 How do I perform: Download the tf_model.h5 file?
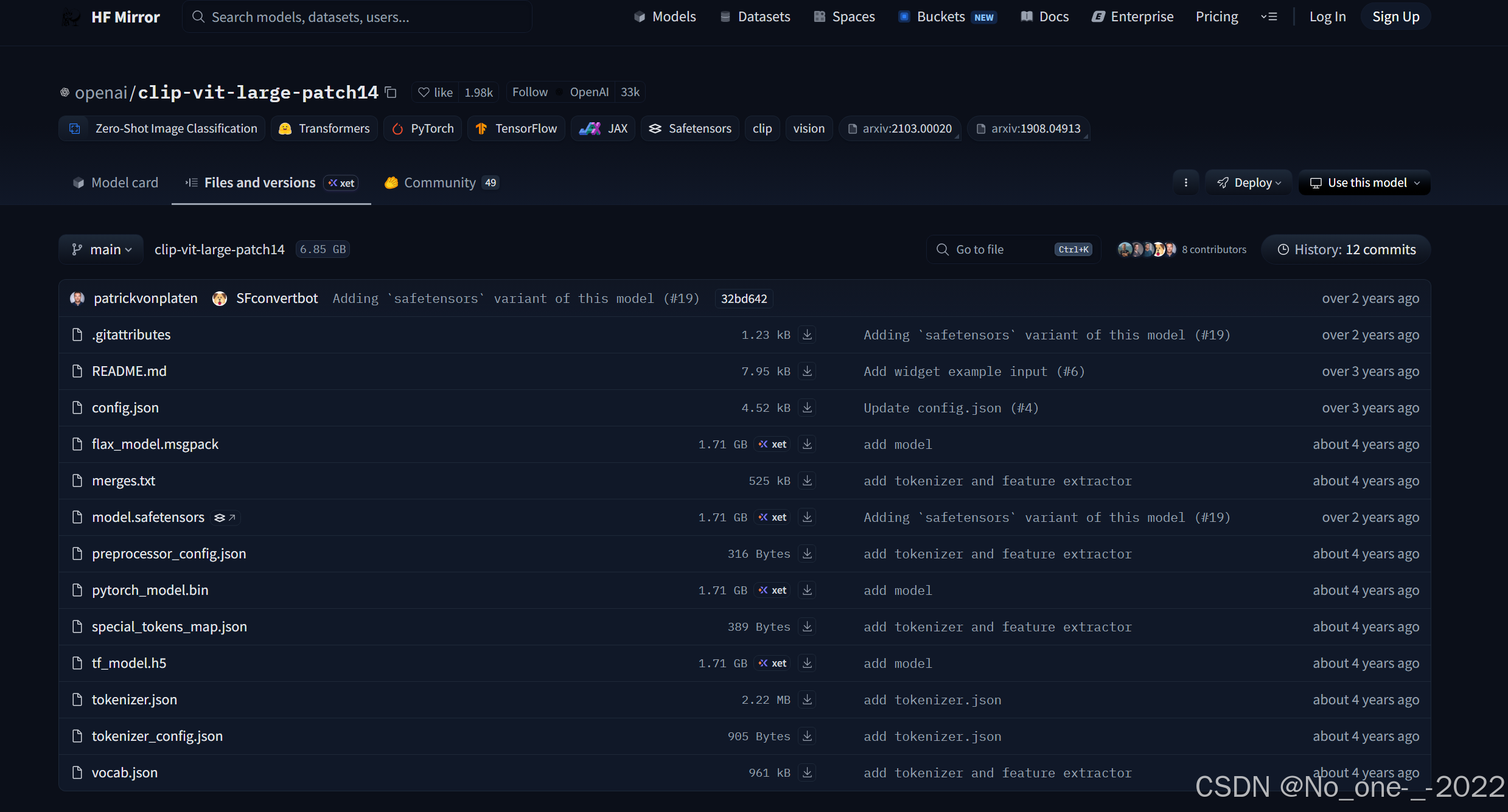(807, 663)
